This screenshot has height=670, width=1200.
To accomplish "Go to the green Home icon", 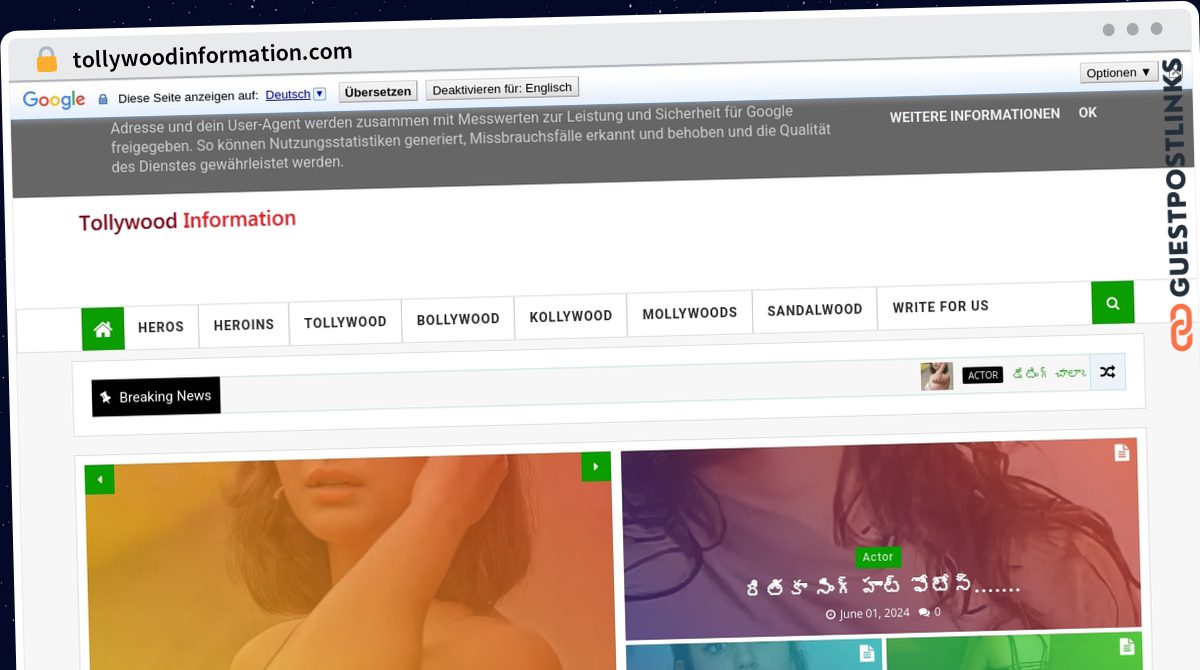I will click(103, 328).
